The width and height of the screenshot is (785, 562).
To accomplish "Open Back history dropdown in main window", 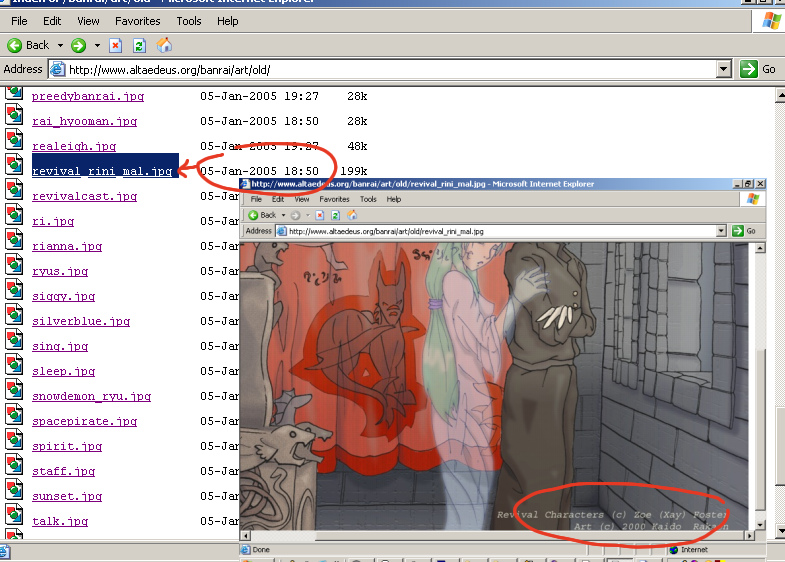I will (x=60, y=46).
